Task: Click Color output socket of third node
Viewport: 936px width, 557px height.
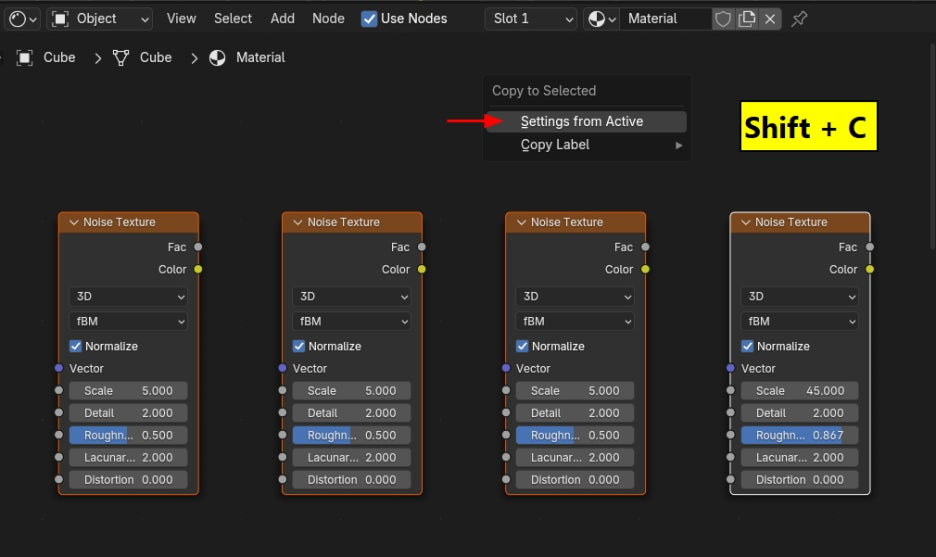Action: pyautogui.click(x=645, y=269)
